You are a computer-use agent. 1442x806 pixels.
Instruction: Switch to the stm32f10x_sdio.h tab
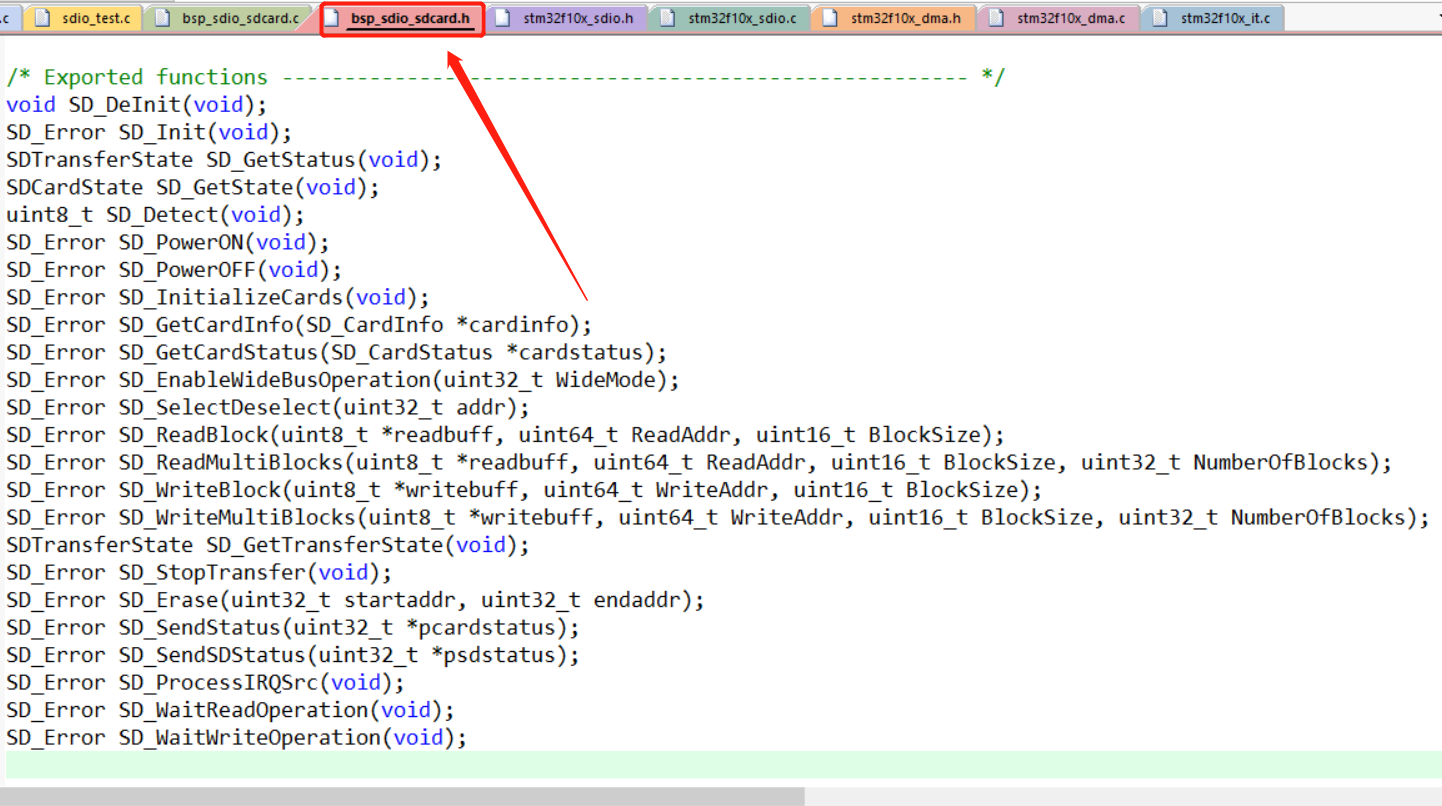pos(567,18)
